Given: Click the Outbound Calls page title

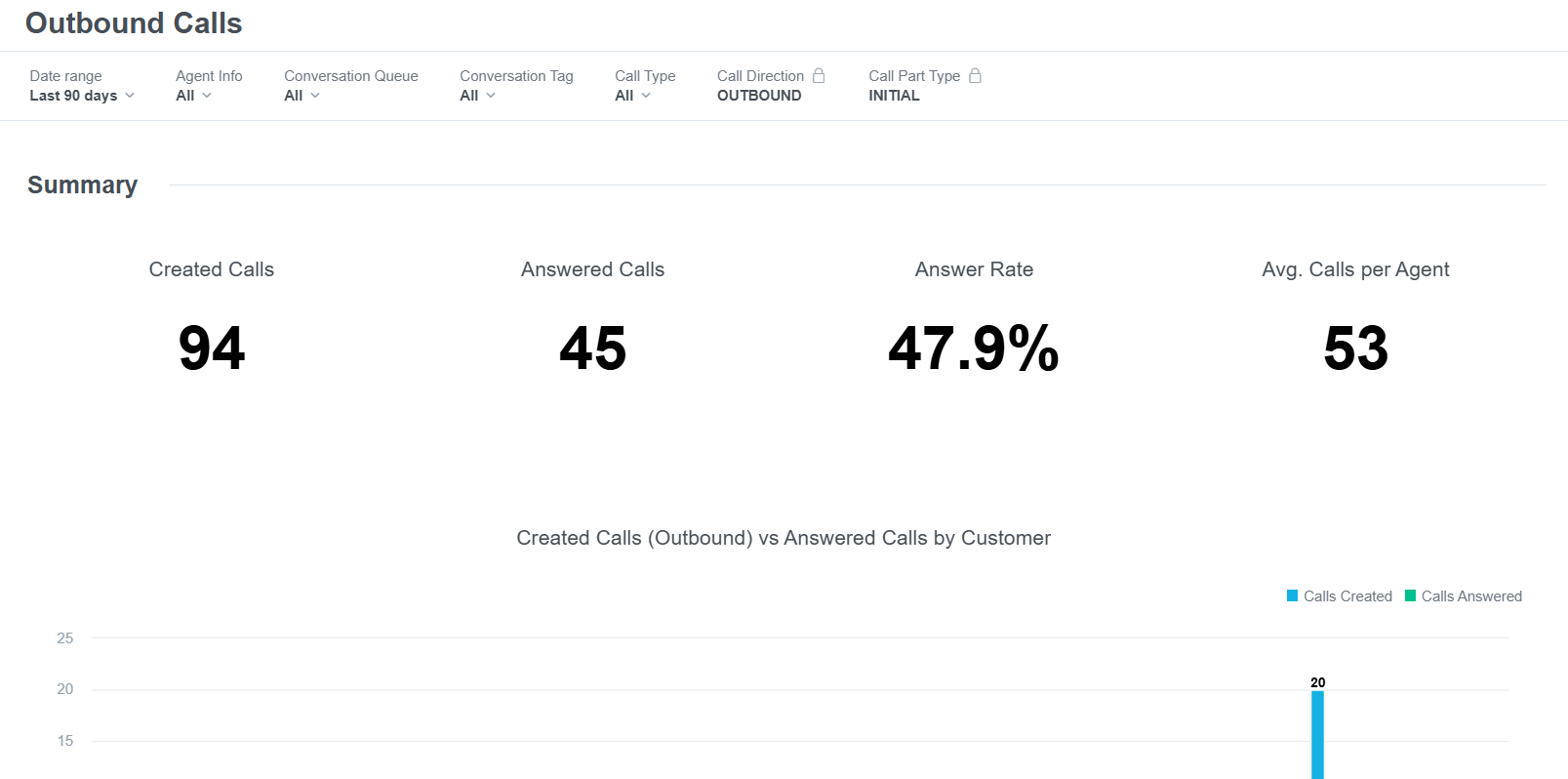Looking at the screenshot, I should tap(134, 23).
